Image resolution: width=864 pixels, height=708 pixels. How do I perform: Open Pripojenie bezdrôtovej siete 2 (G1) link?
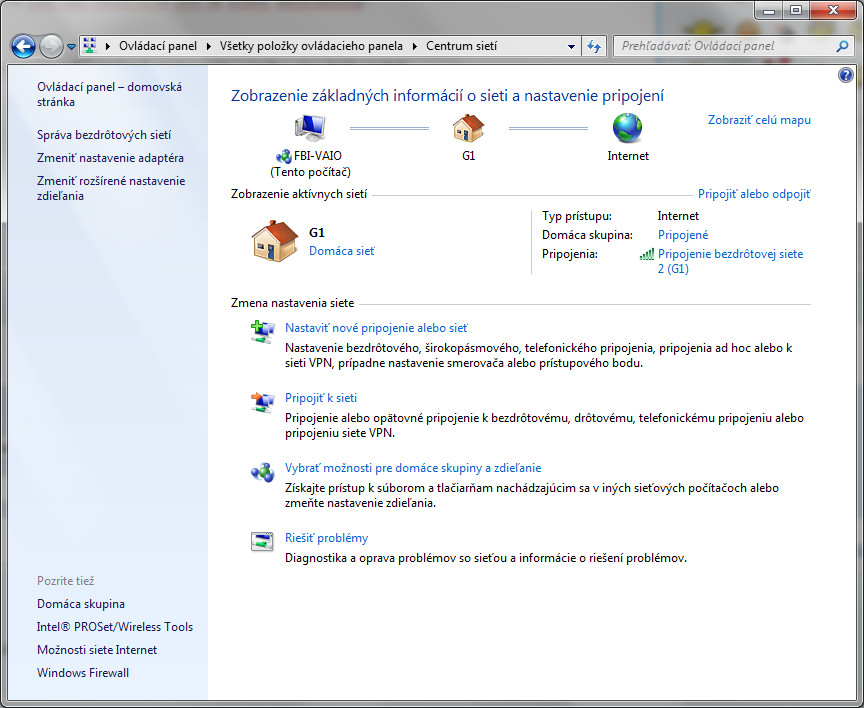pos(730,262)
